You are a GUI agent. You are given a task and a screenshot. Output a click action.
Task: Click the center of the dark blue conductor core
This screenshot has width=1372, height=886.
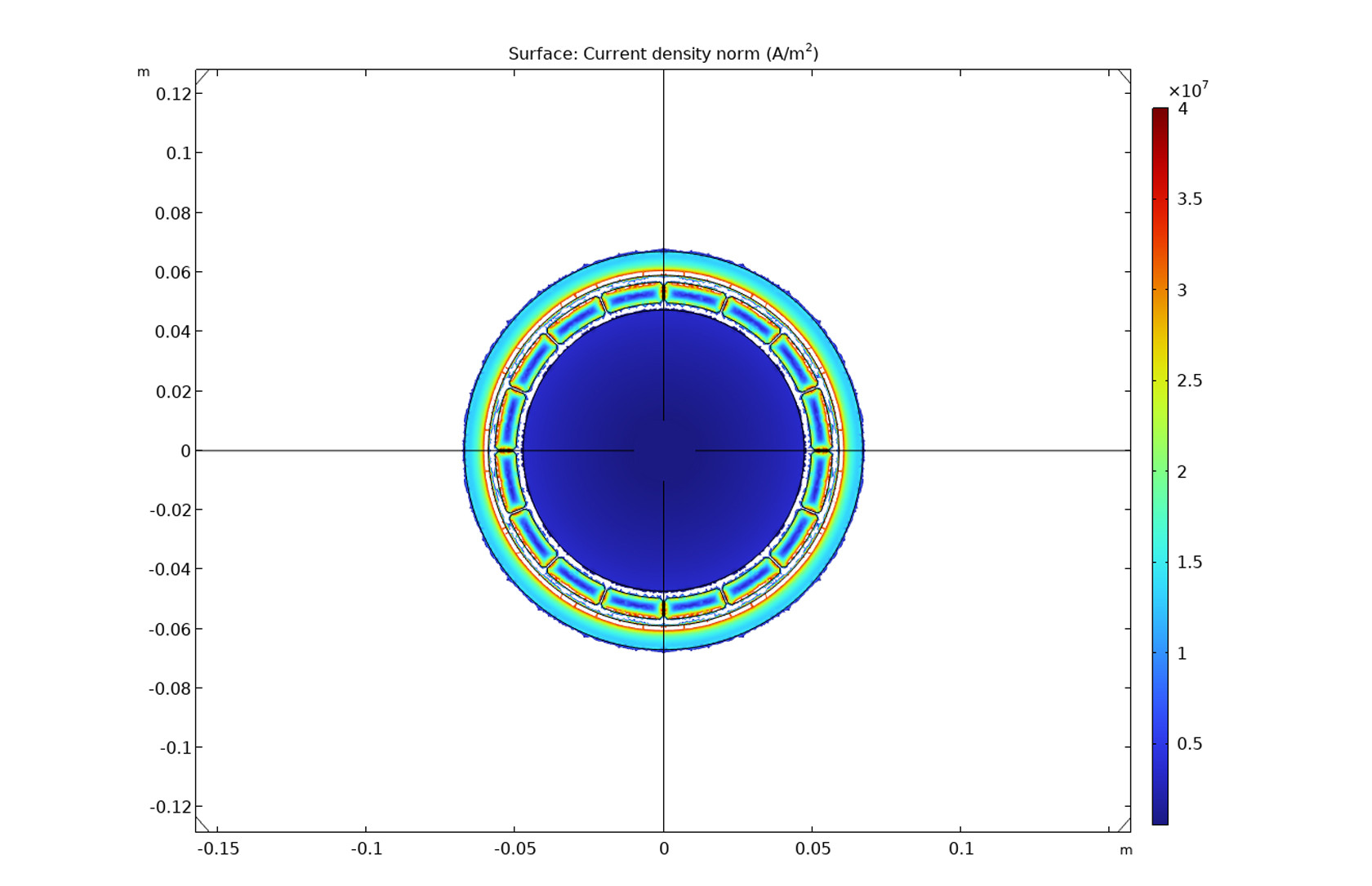pos(664,450)
